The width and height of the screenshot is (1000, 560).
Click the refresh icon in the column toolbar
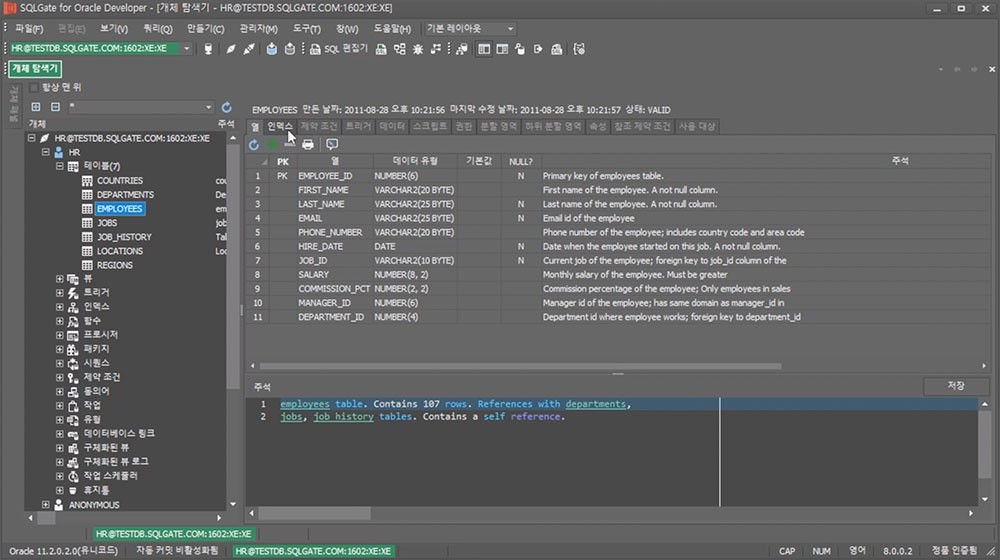pyautogui.click(x=254, y=145)
